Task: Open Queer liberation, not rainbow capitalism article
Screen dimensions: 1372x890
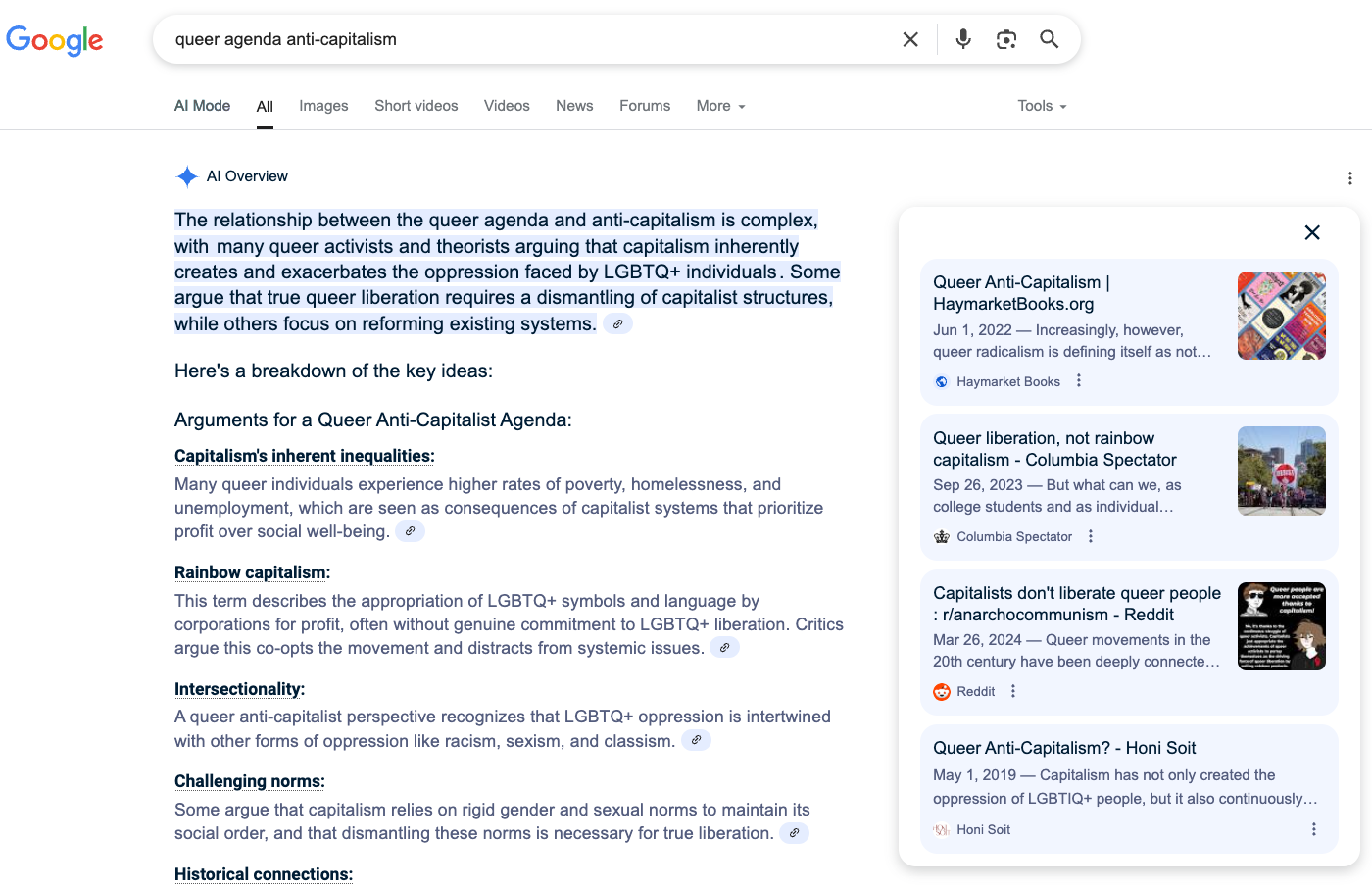Action: pos(1054,449)
